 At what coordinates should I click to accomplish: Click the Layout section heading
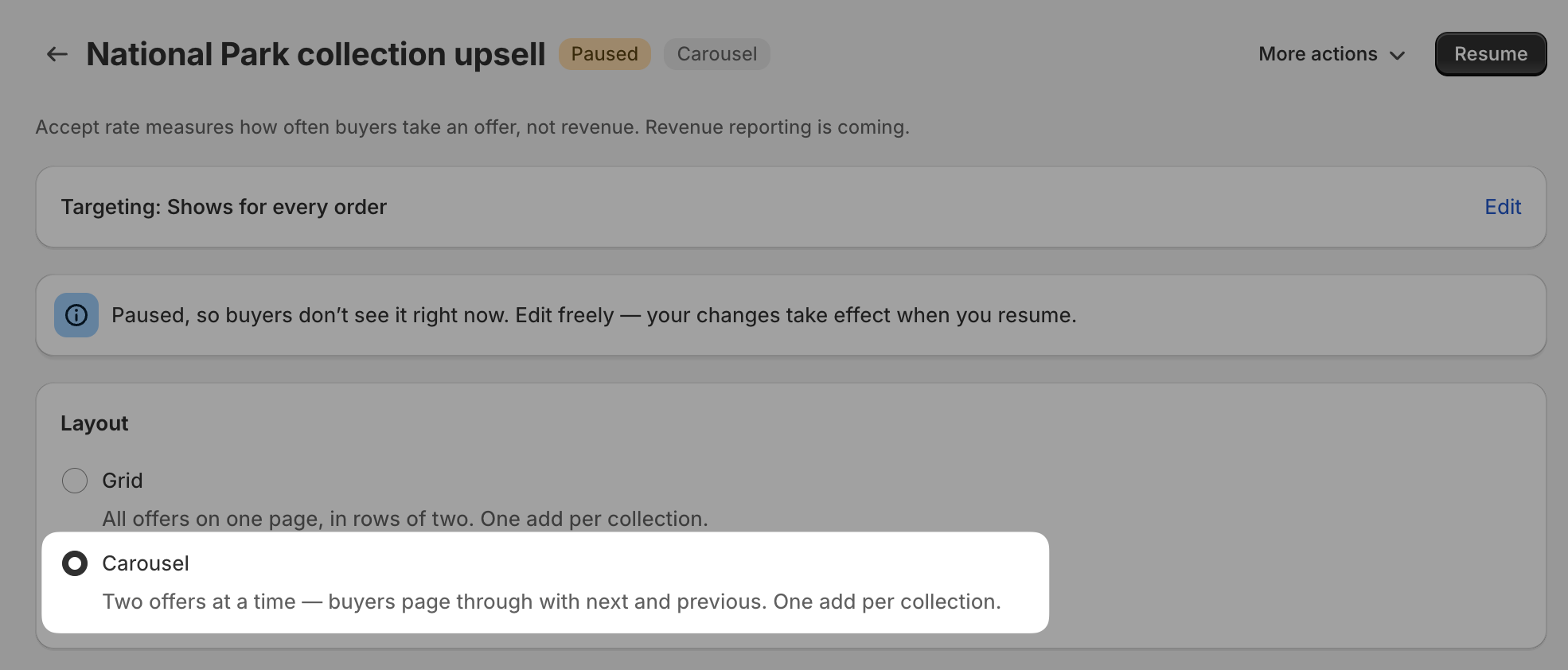tap(95, 423)
